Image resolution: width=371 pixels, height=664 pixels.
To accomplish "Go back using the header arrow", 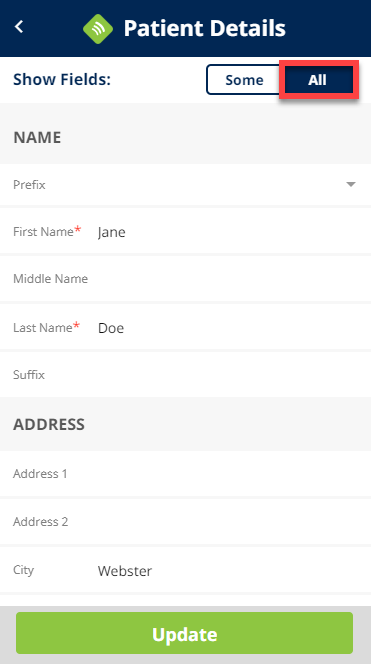I will (19, 27).
